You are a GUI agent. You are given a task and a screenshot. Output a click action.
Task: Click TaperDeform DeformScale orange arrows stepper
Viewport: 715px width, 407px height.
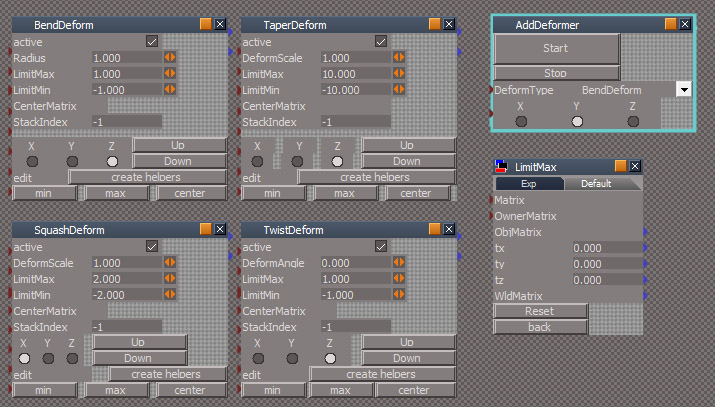(399, 57)
